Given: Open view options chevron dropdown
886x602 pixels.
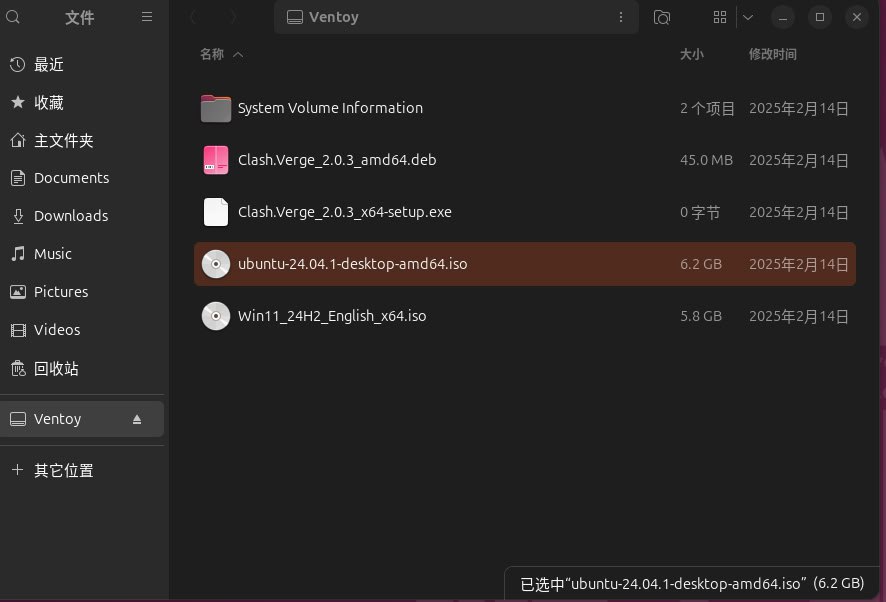Looking at the screenshot, I should pos(748,17).
